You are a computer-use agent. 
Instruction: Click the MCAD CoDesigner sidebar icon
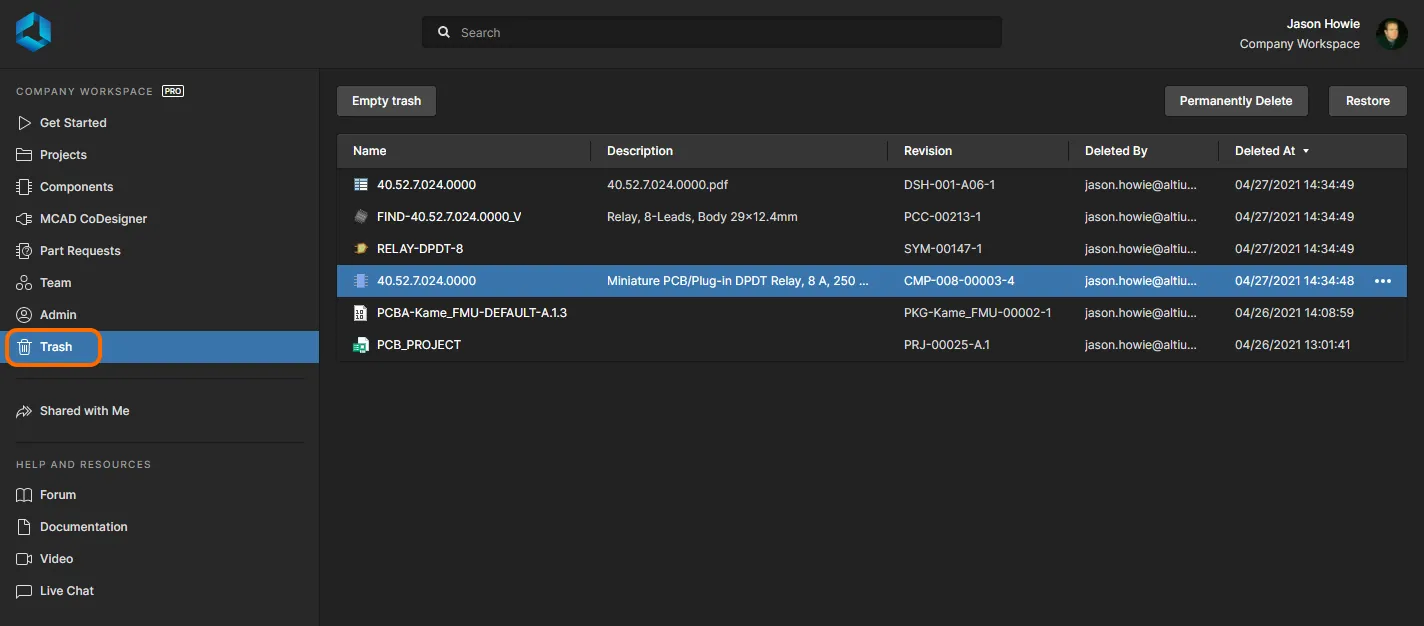point(25,219)
